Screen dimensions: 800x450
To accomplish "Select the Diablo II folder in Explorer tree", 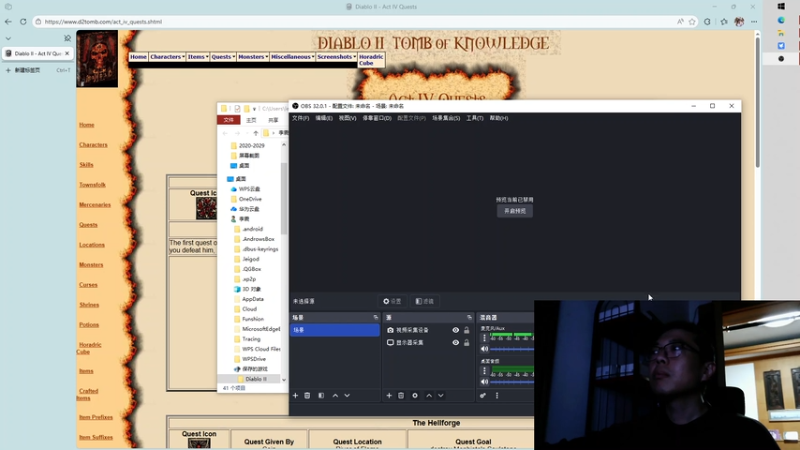I will coord(256,379).
